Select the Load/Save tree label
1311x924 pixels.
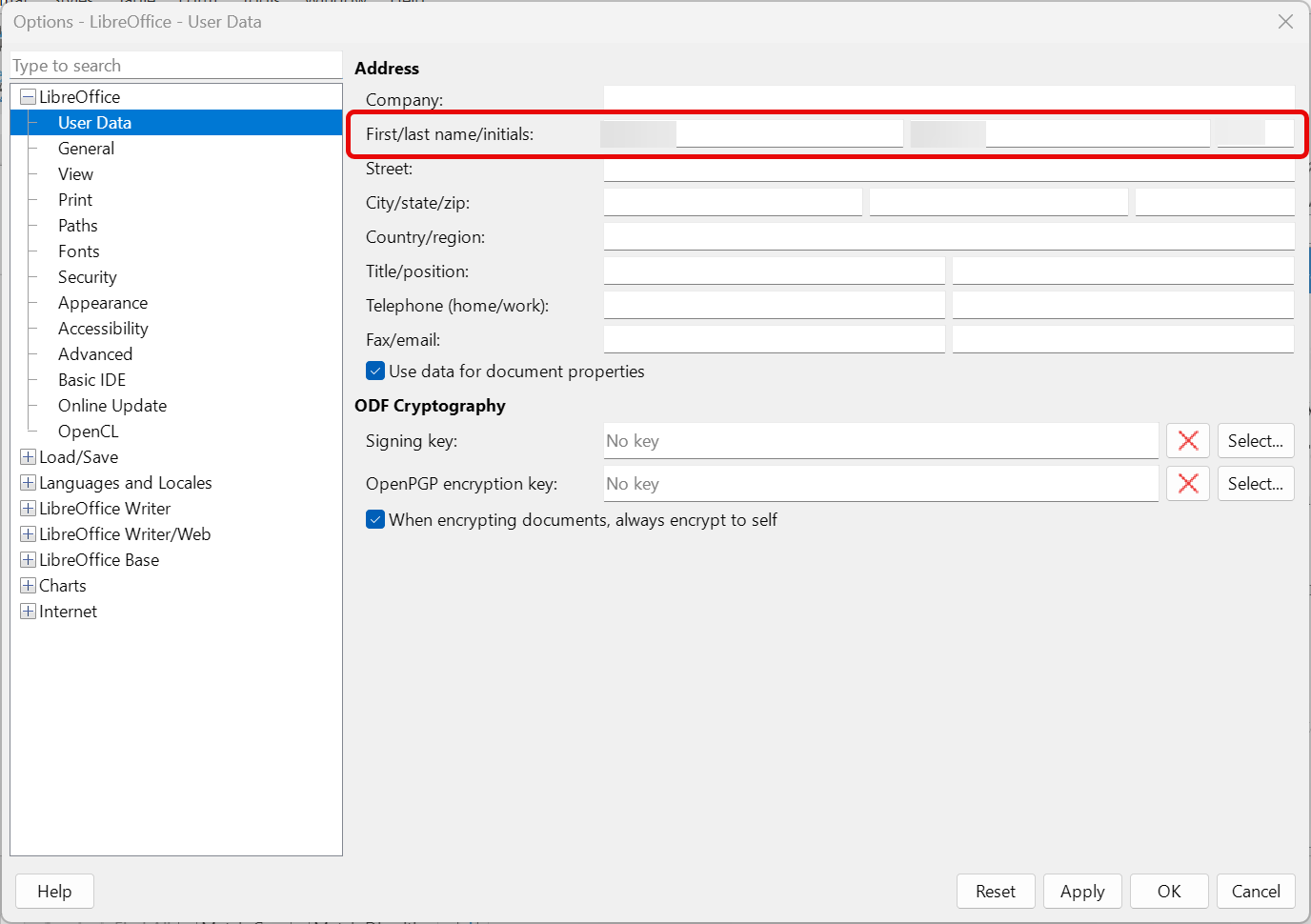point(79,457)
